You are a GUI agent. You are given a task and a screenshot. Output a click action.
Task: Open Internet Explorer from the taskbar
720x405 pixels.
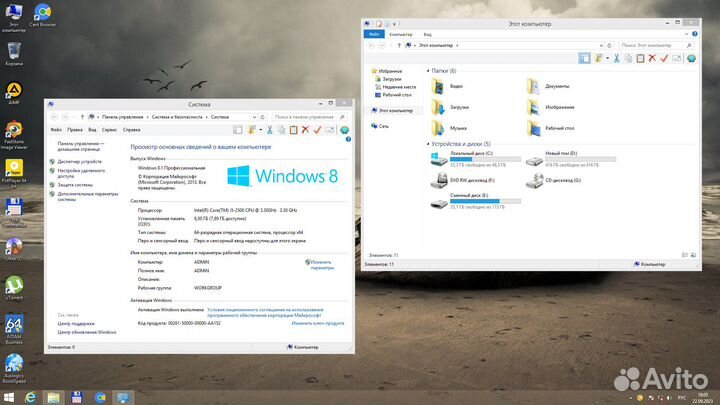pos(31,397)
